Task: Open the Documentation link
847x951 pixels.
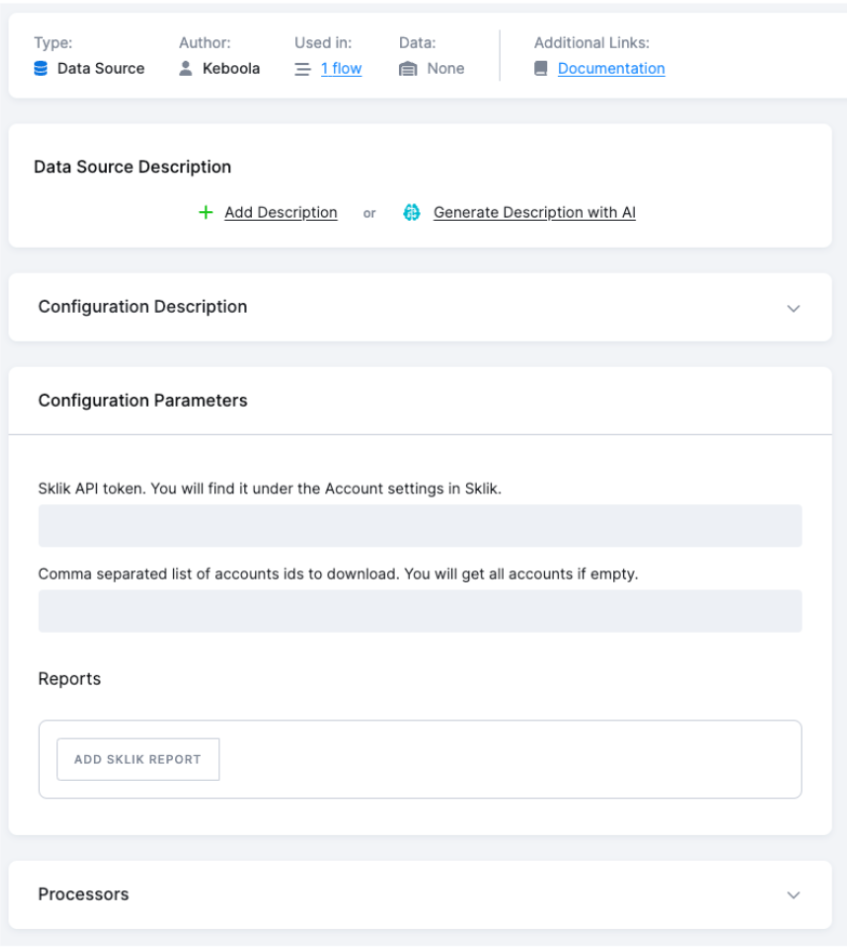Action: point(611,69)
